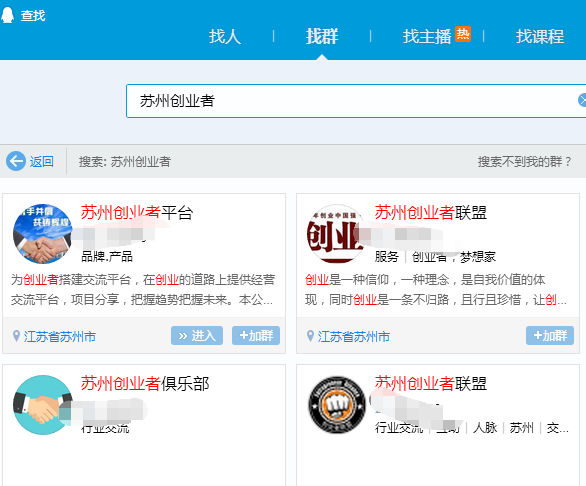This screenshot has height=486, width=586.
Task: Open the 找课程 tab
Action: click(x=540, y=36)
